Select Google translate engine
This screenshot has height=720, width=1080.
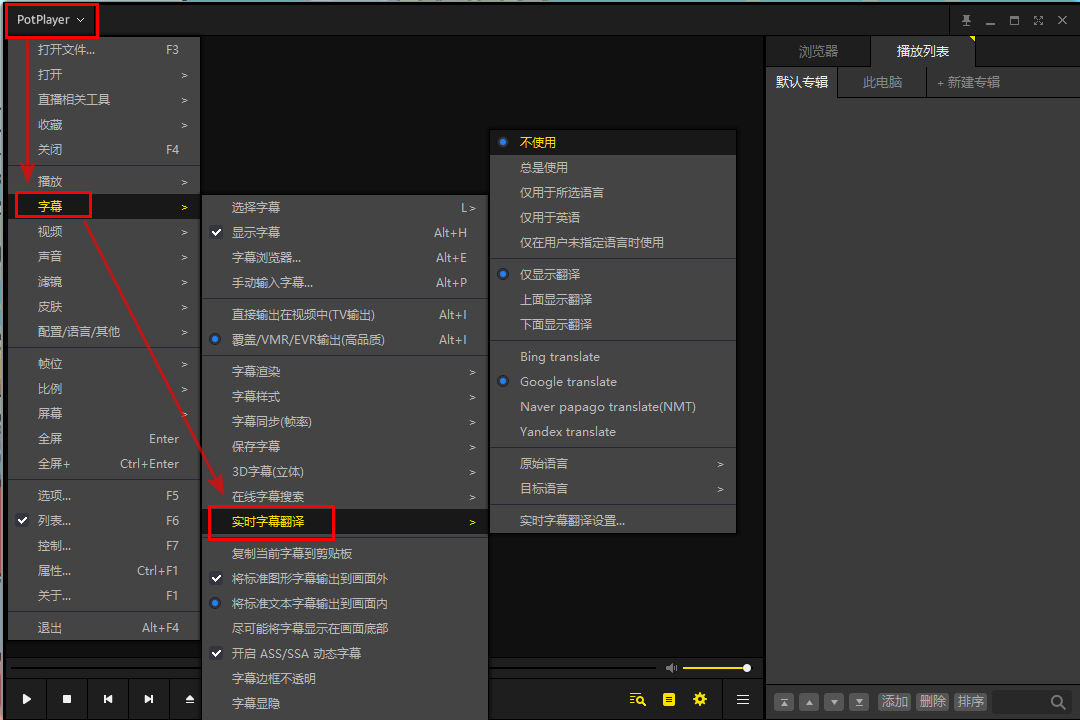(613, 381)
